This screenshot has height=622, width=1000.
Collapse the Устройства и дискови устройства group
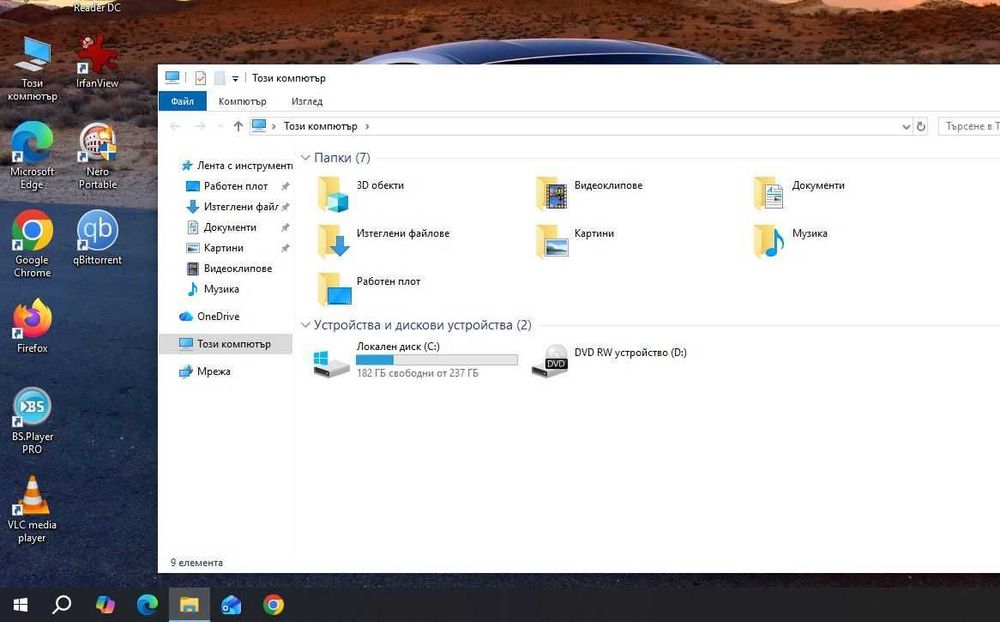(x=305, y=325)
